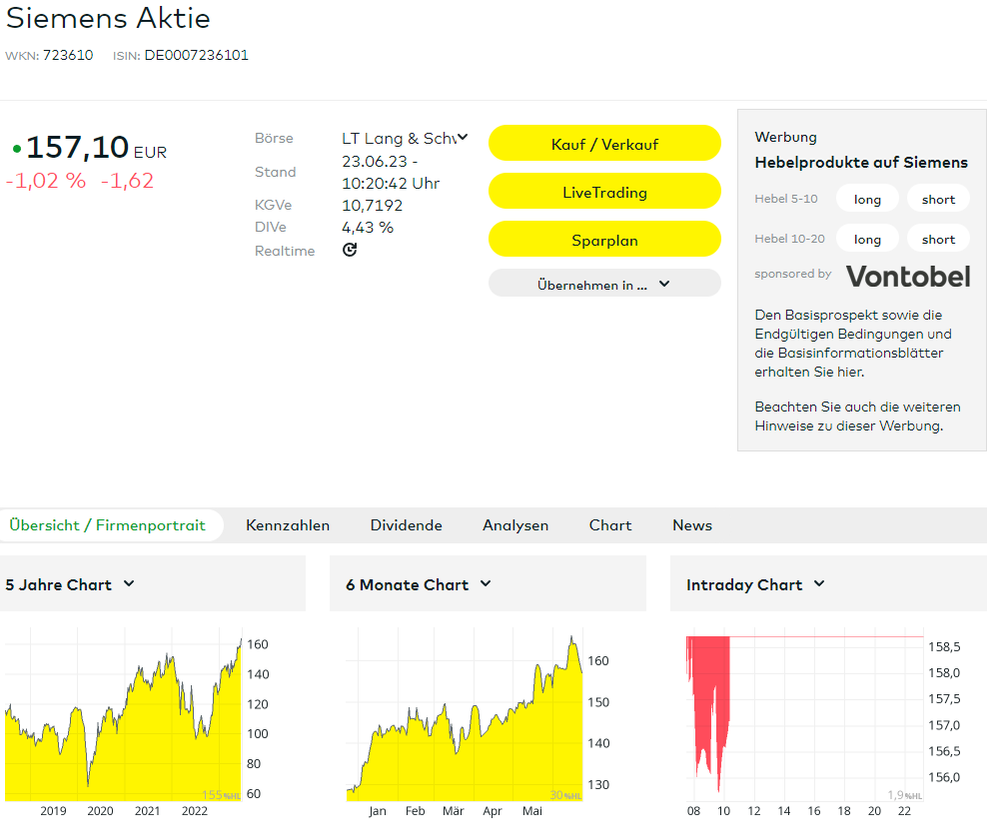Viewport: 999px width, 839px height.
Task: Open the Intraday Chart period chevron
Action: point(819,584)
